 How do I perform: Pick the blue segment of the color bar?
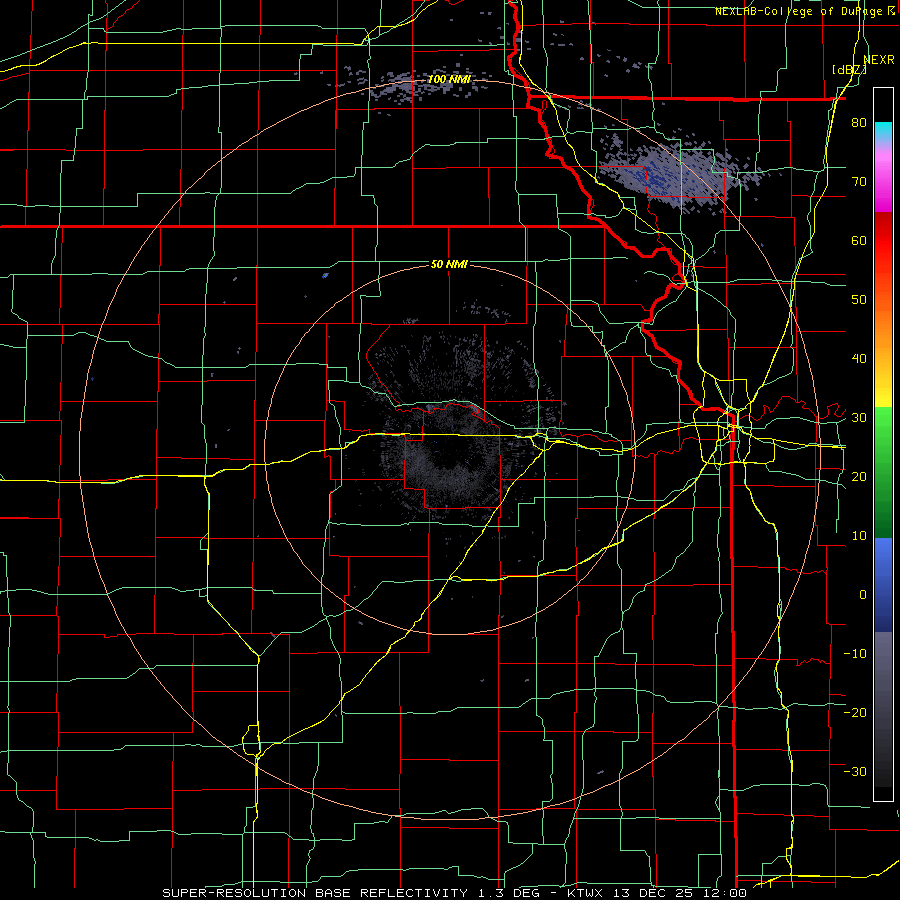coord(883,584)
